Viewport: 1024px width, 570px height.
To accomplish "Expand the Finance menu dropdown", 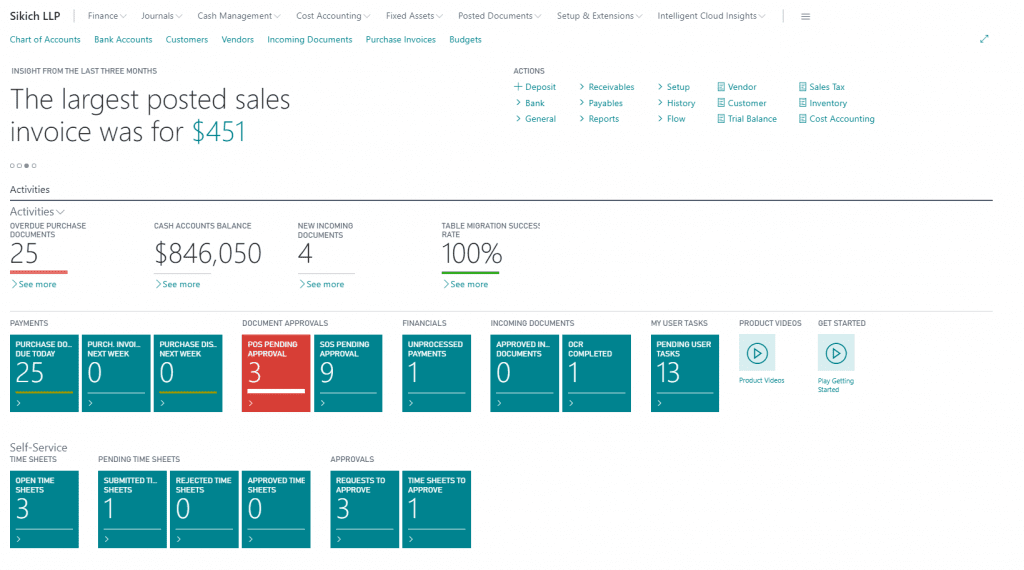I will (x=108, y=16).
